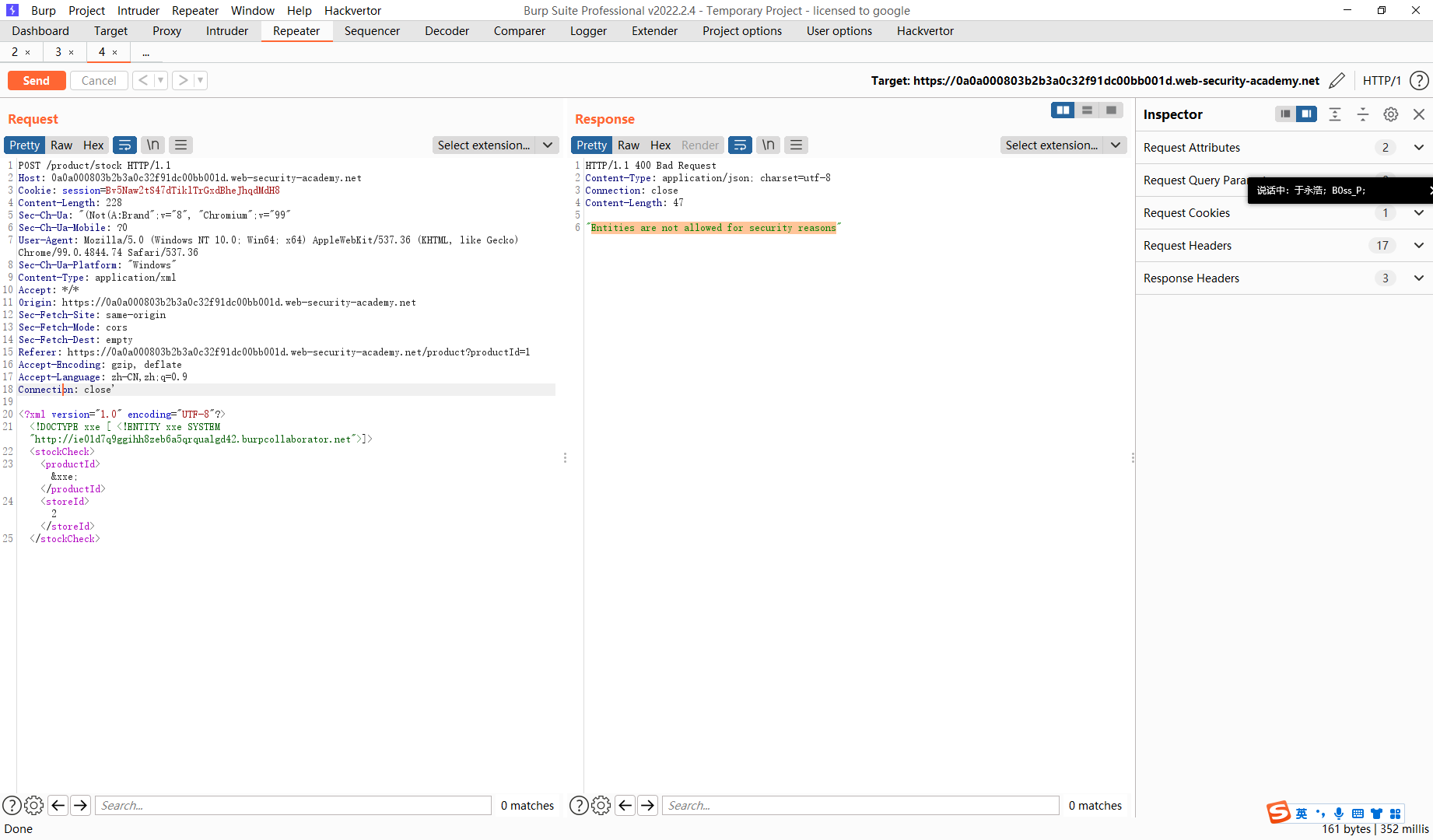Click the Cancel button
This screenshot has height=840, width=1433.
pos(99,80)
